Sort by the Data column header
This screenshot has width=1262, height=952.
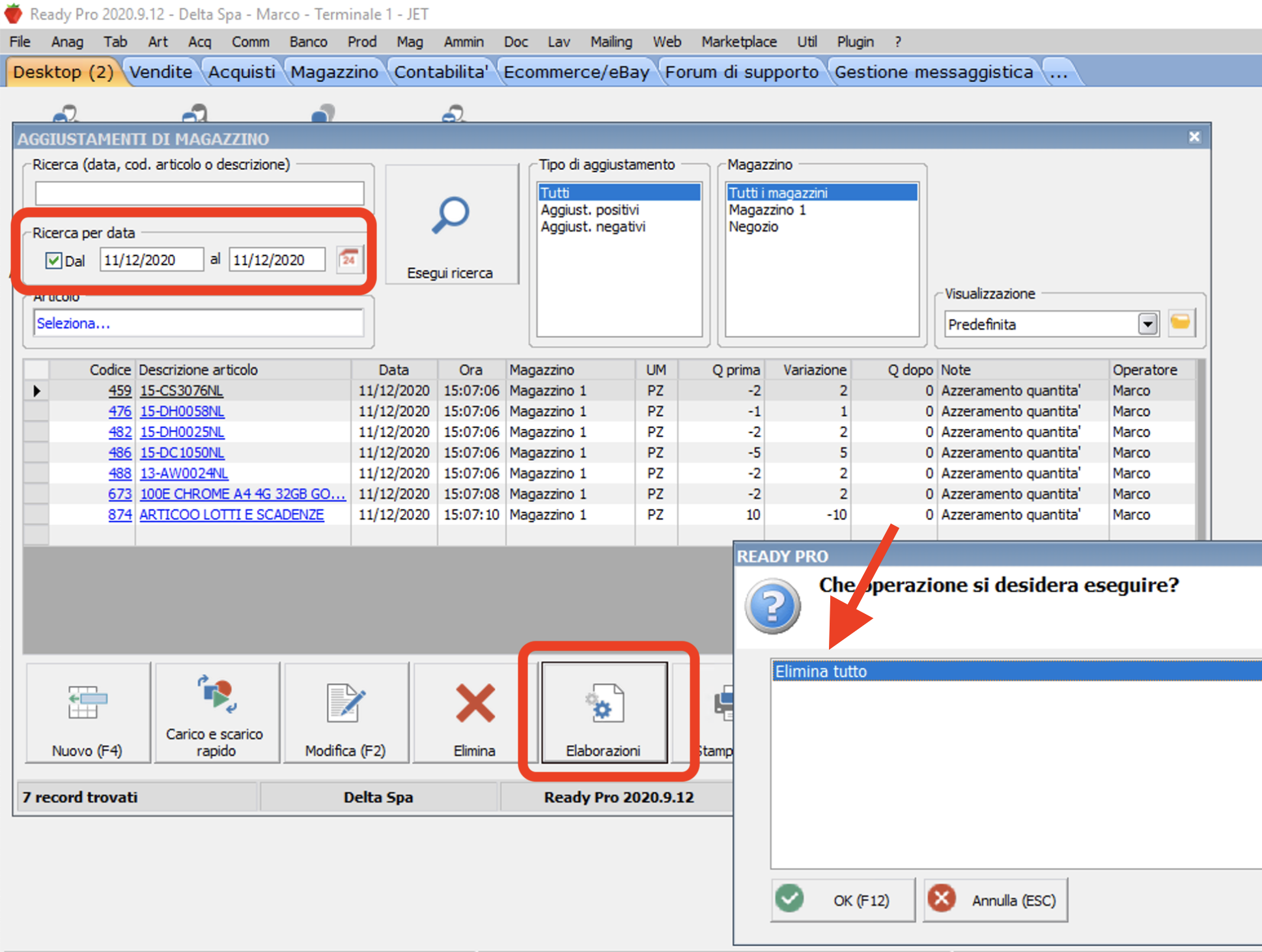click(394, 370)
